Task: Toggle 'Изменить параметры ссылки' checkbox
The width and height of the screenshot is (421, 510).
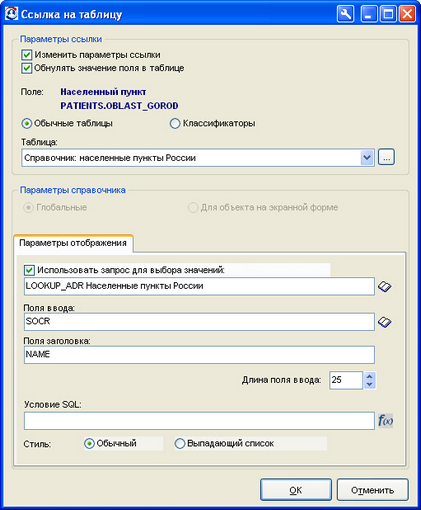Action: [x=27, y=55]
